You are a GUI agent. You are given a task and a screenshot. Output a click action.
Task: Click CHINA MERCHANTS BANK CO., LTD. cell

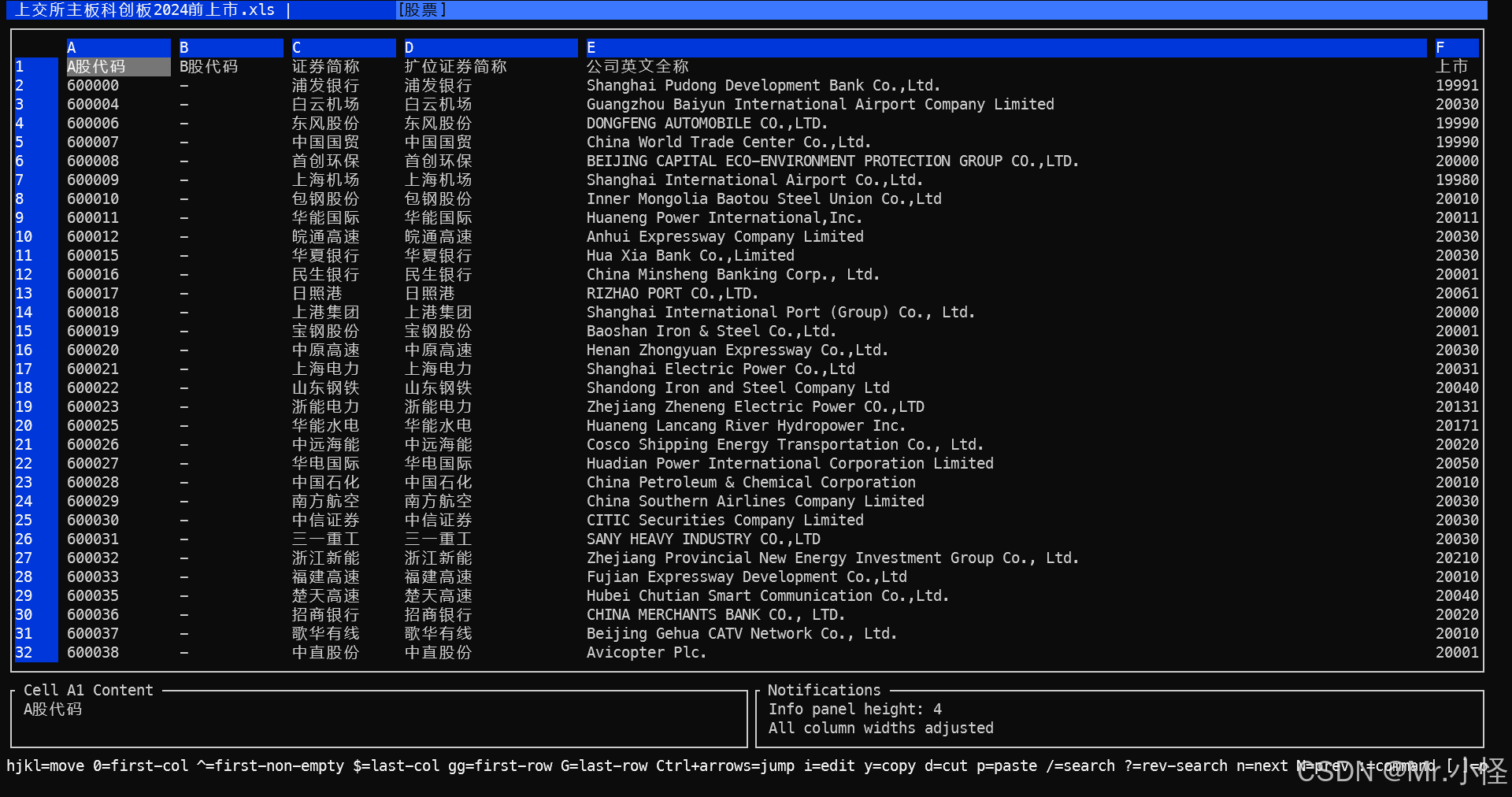[716, 614]
